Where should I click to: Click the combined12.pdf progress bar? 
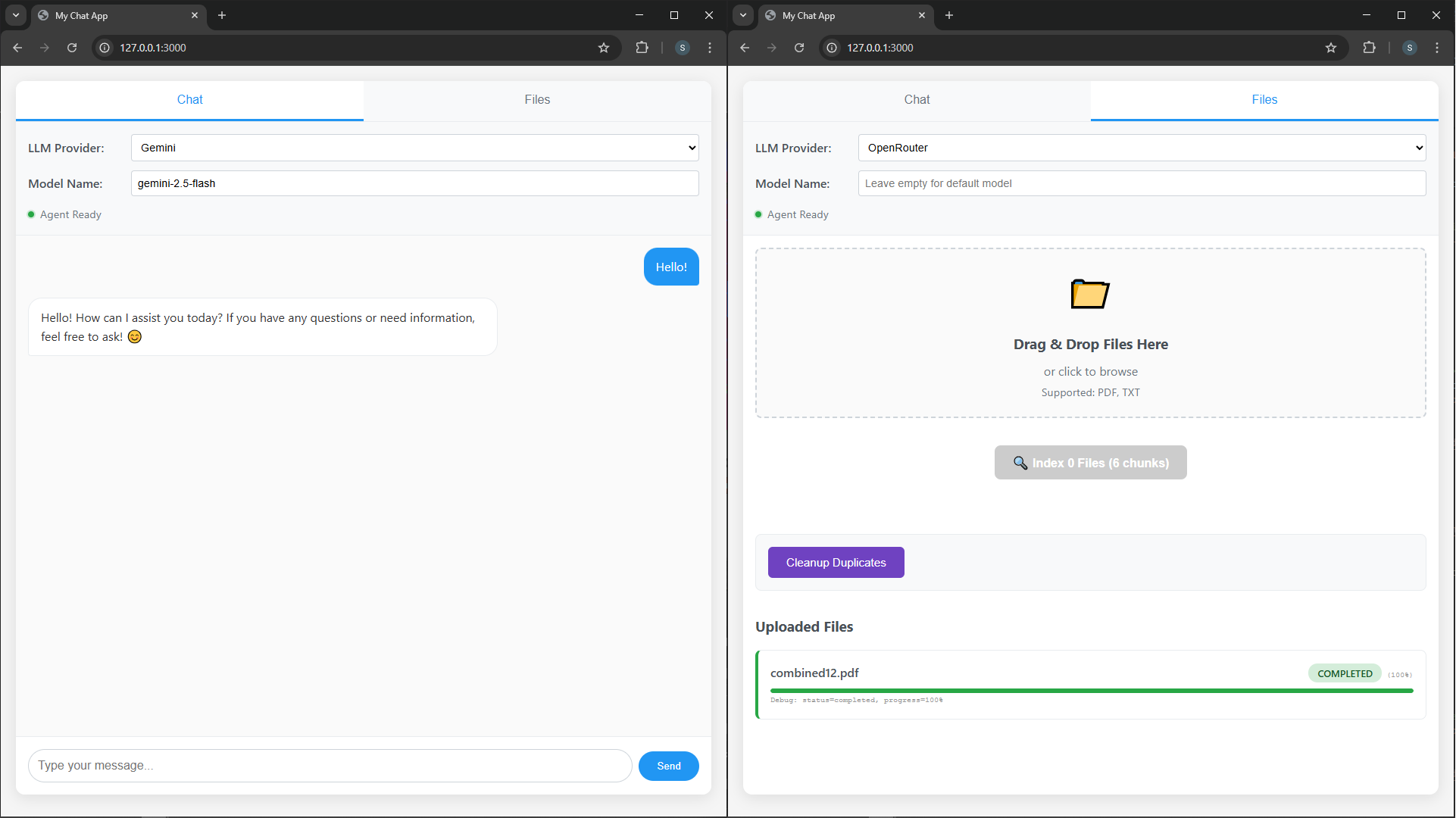coord(1091,691)
